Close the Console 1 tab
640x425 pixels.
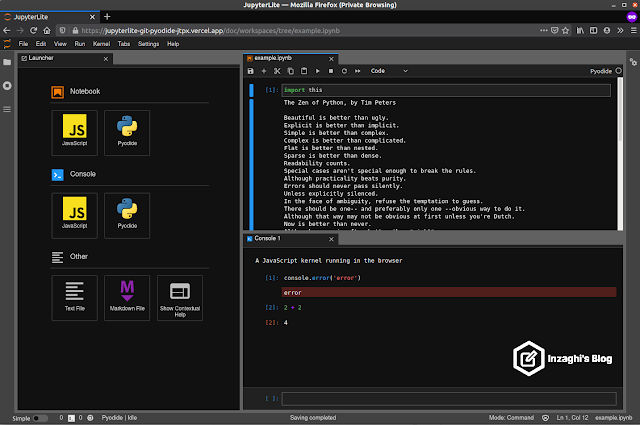click(331, 239)
